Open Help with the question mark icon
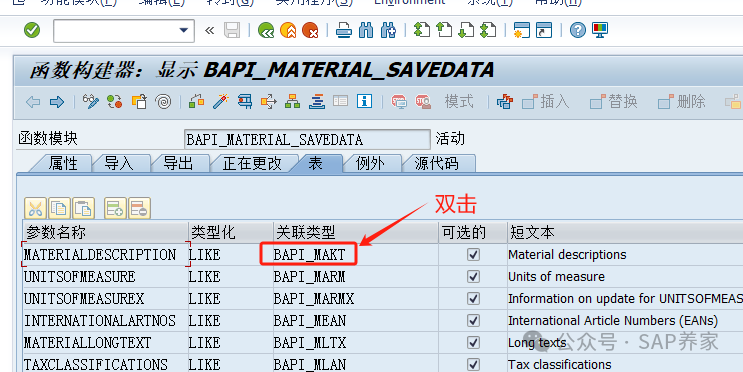743x372 pixels. [x=578, y=31]
